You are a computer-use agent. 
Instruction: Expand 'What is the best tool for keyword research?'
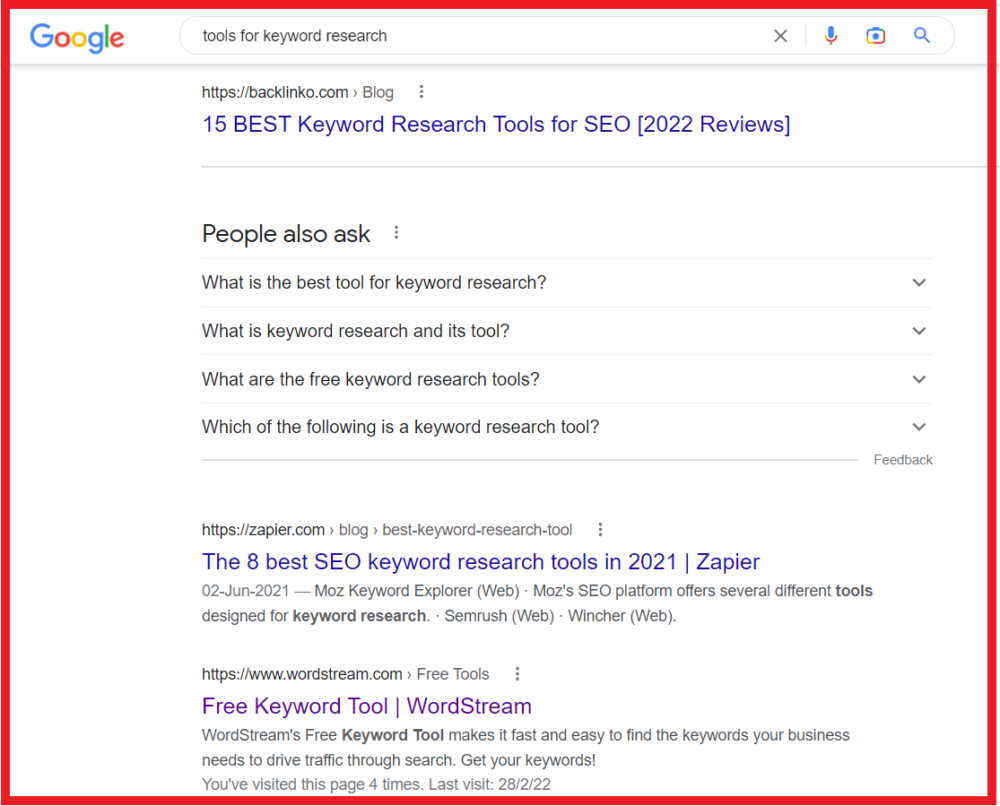919,283
